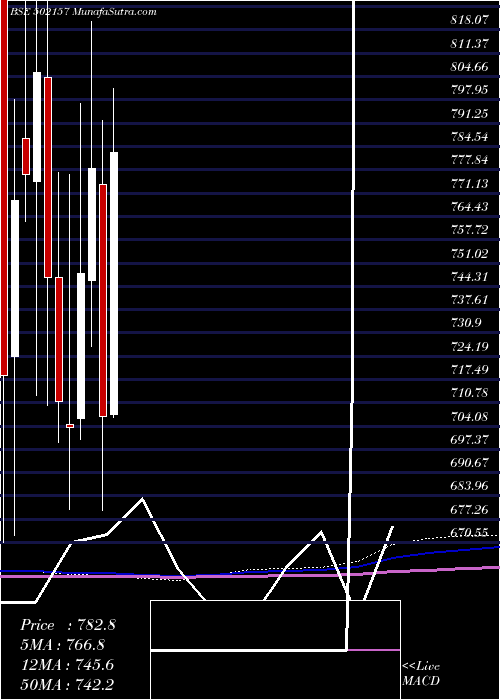Click the 777.84 price axis label
Viewport: 500px width, 700px height.
469,160
